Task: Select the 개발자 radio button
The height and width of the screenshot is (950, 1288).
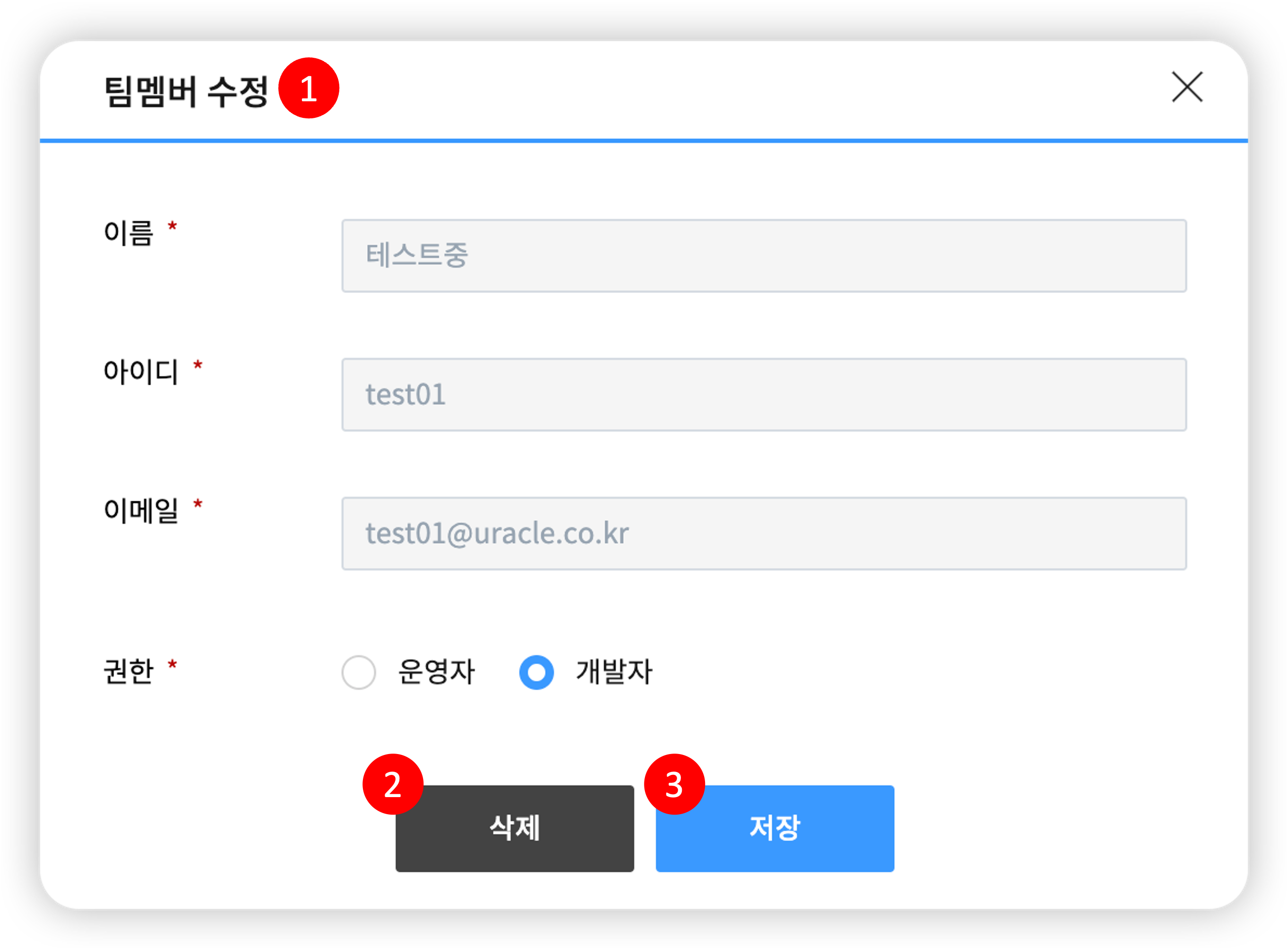Action: point(536,672)
